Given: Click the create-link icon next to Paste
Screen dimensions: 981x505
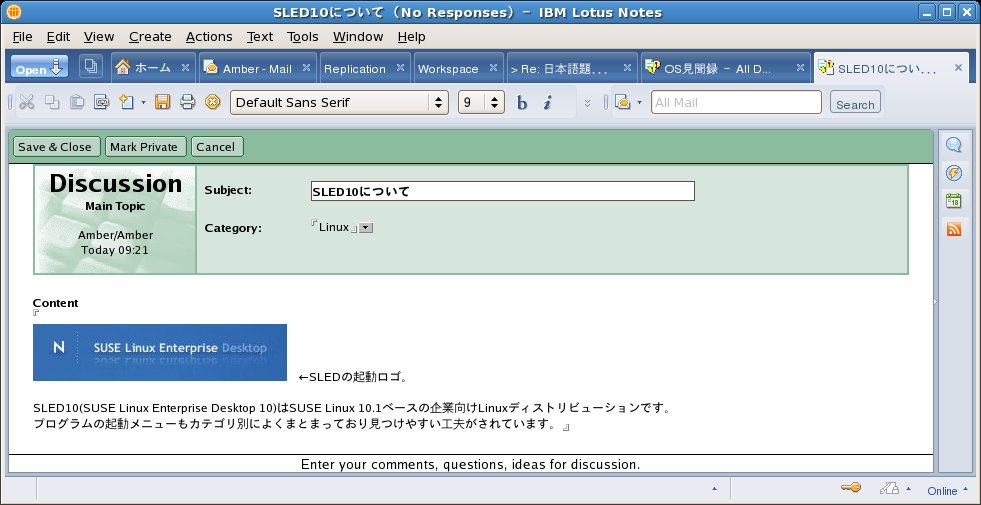Looking at the screenshot, I should (x=101, y=102).
